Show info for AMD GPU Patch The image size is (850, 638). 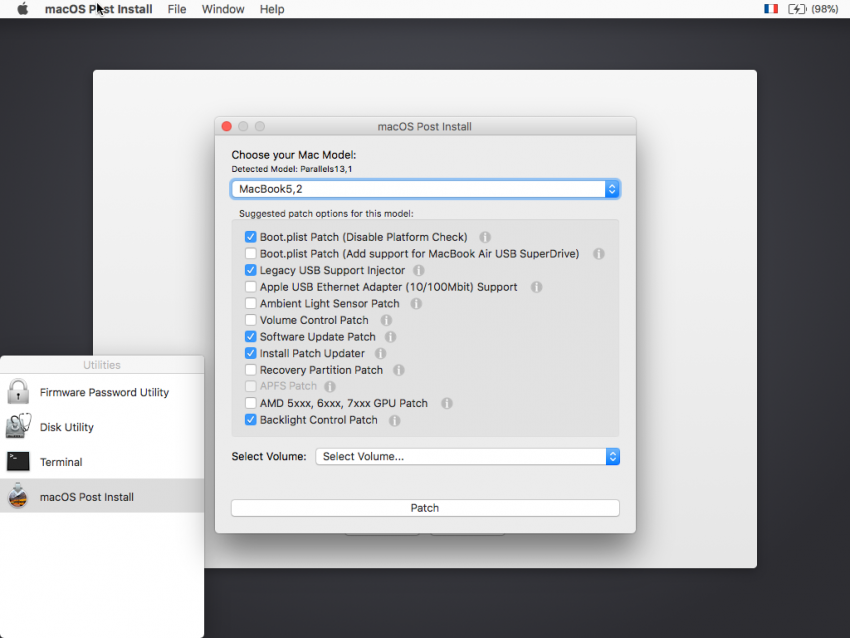(x=447, y=403)
